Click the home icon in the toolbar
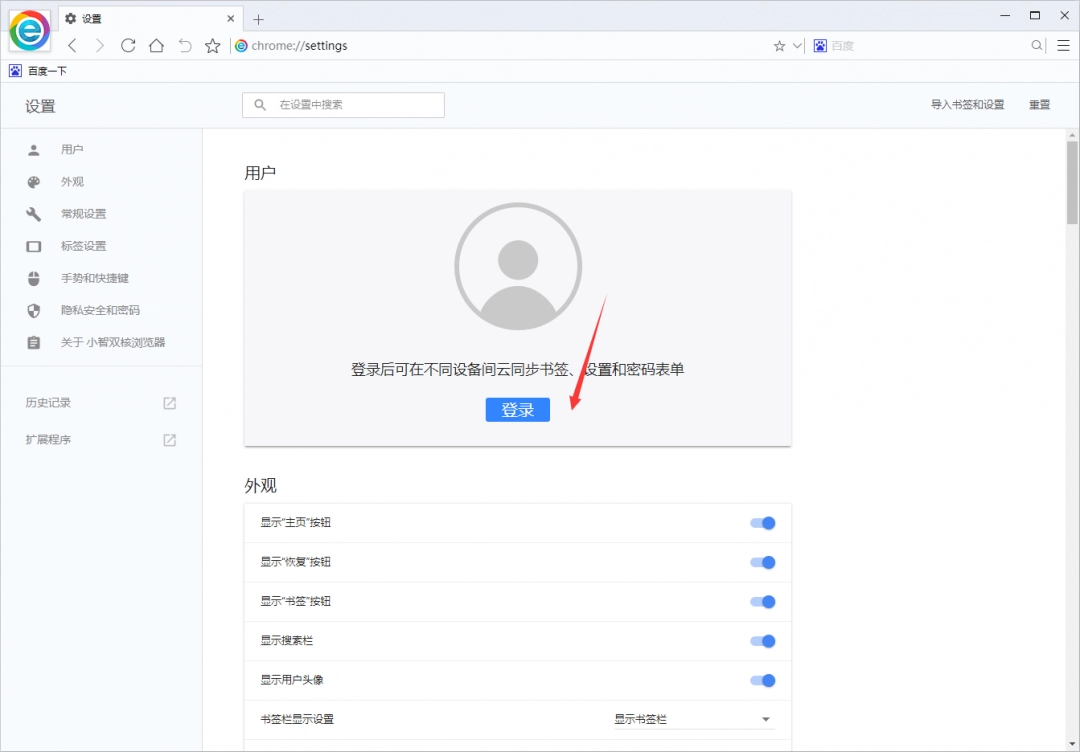Screen dimensions: 1080x752 tap(156, 45)
